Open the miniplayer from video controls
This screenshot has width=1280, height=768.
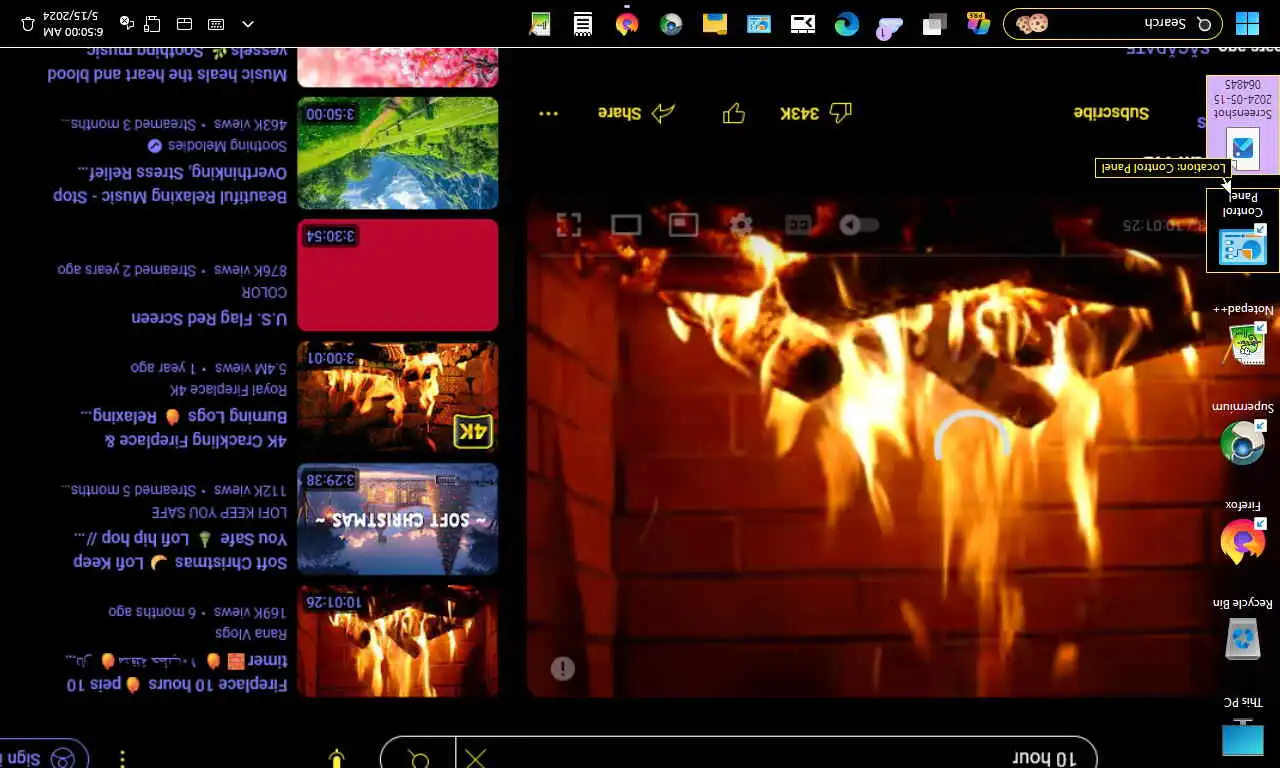coord(684,225)
